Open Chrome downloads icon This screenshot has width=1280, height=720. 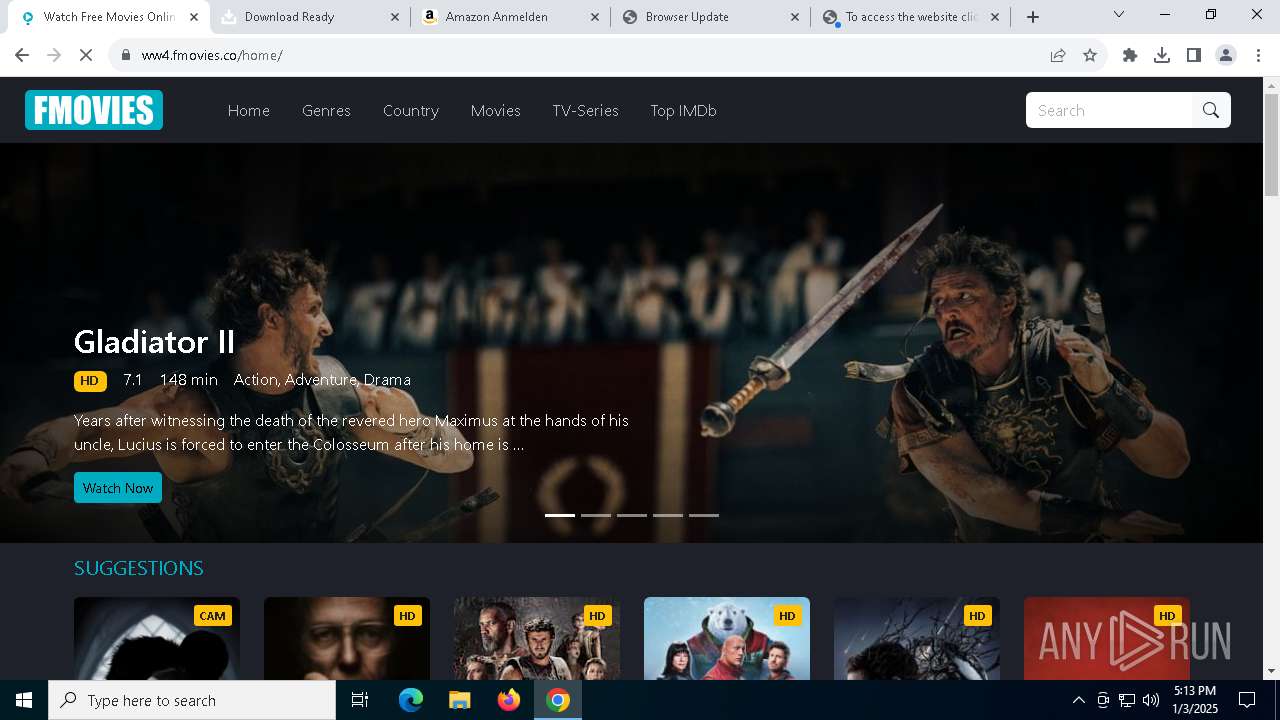1162,55
